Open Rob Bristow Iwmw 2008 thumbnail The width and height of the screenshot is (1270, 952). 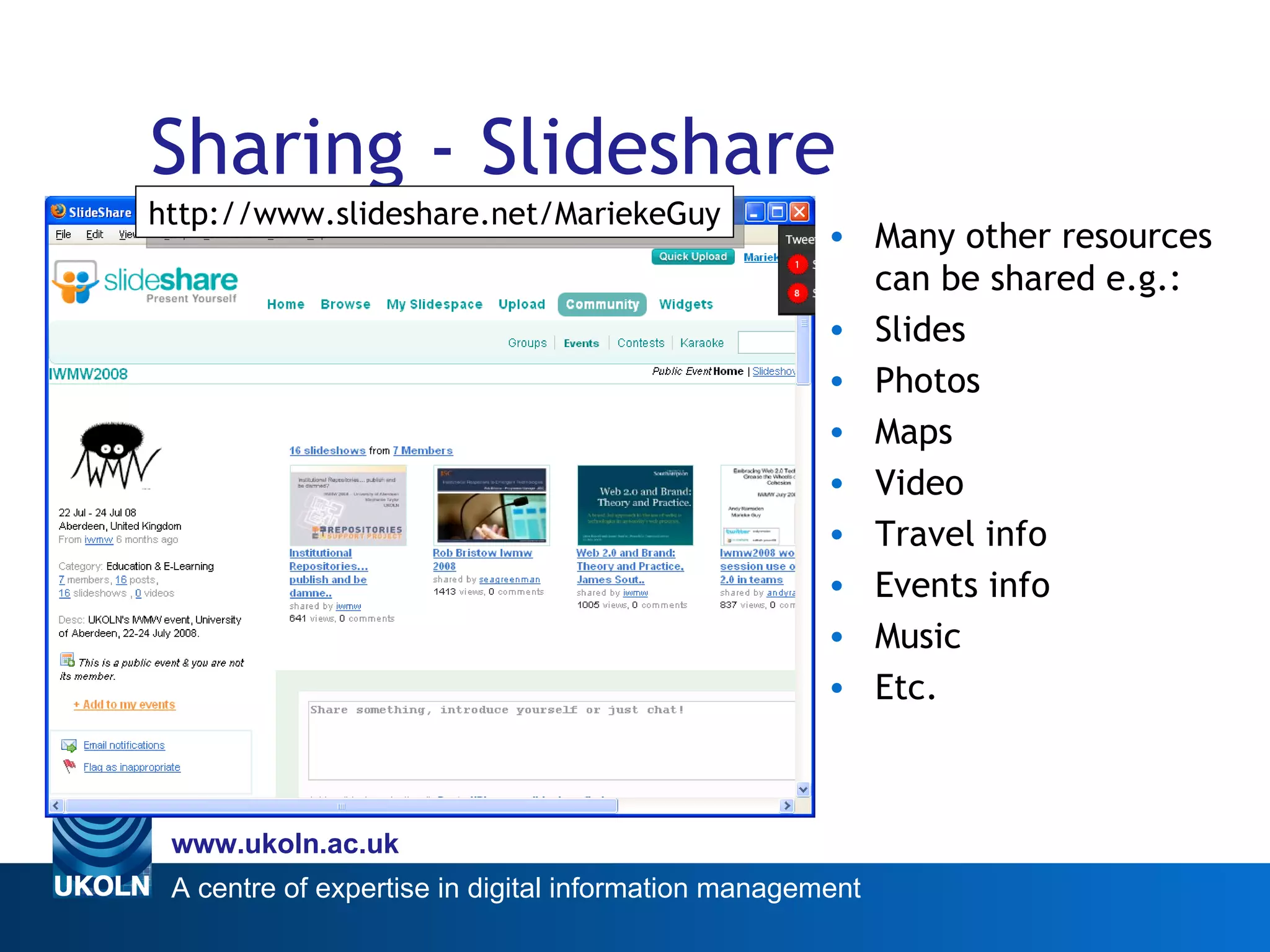[492, 506]
